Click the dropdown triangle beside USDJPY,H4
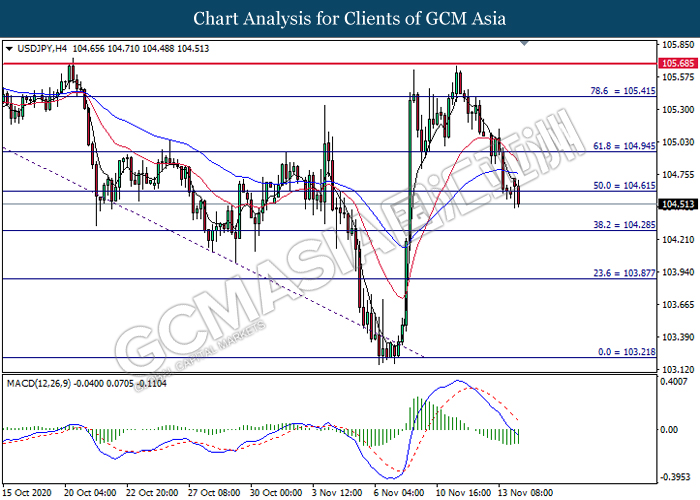 pyautogui.click(x=9, y=49)
